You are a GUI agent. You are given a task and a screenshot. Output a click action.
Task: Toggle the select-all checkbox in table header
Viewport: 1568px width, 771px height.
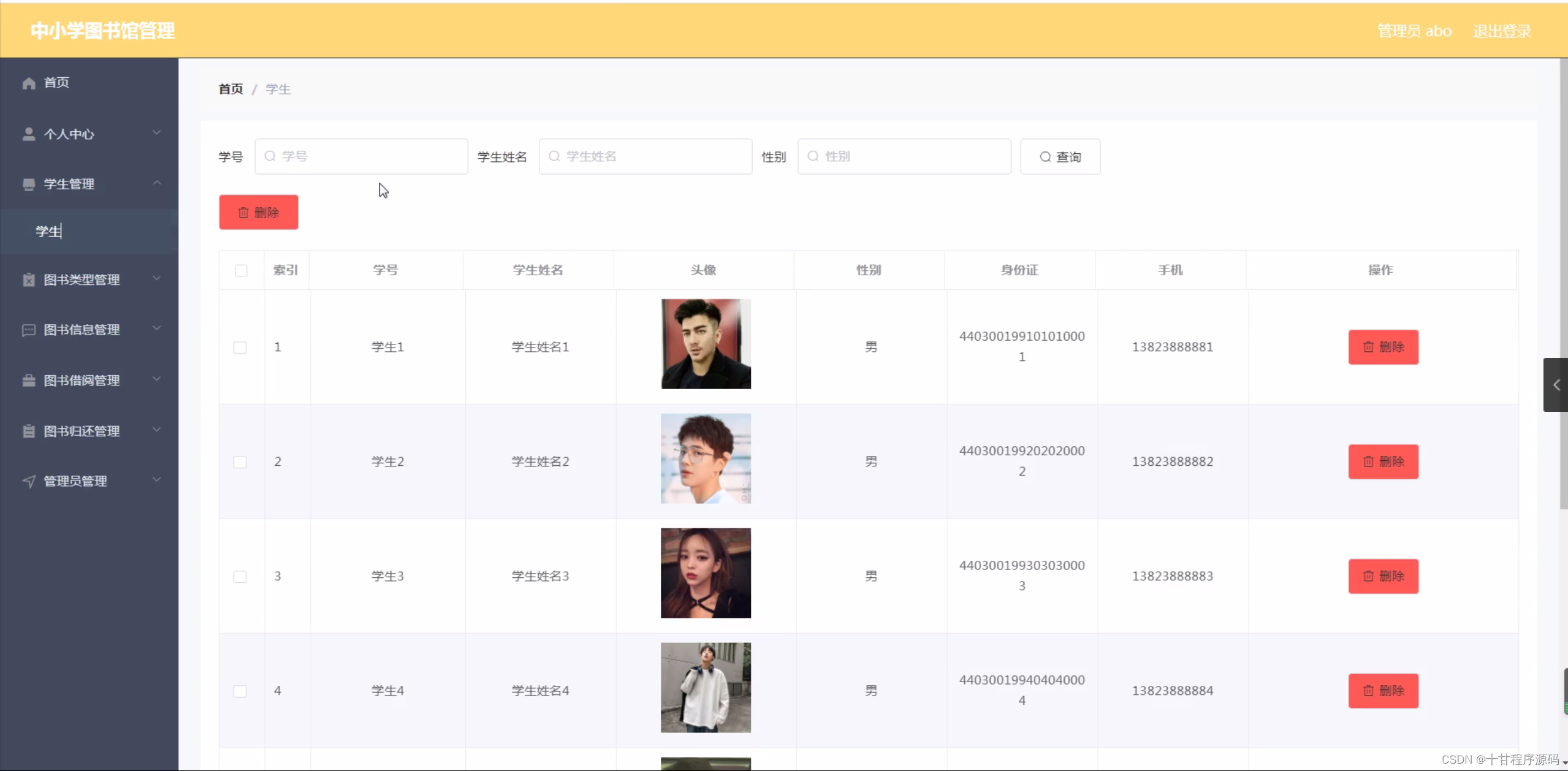click(x=240, y=270)
